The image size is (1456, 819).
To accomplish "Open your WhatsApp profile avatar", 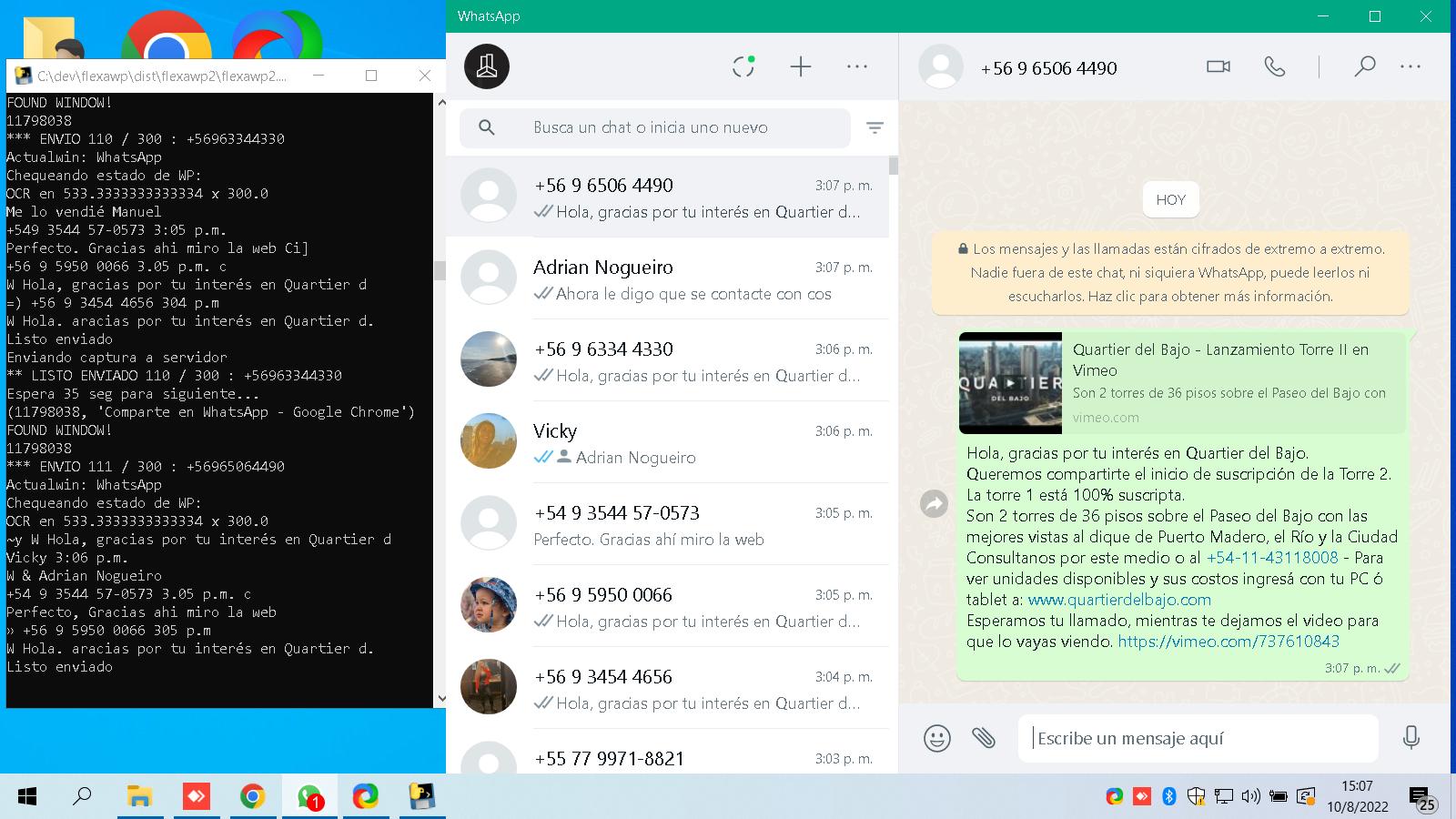I will click(x=487, y=66).
